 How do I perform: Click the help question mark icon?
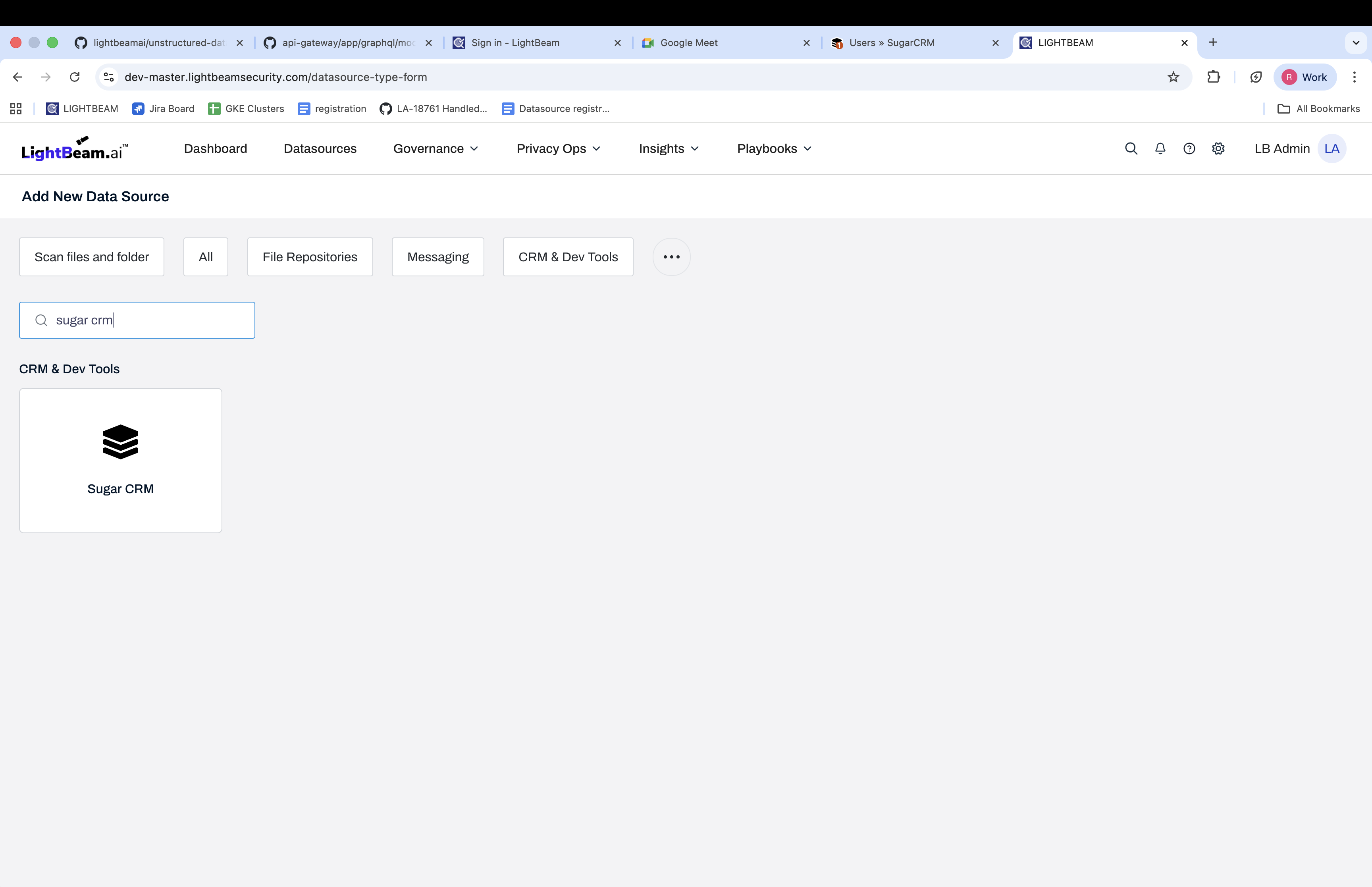1189,148
